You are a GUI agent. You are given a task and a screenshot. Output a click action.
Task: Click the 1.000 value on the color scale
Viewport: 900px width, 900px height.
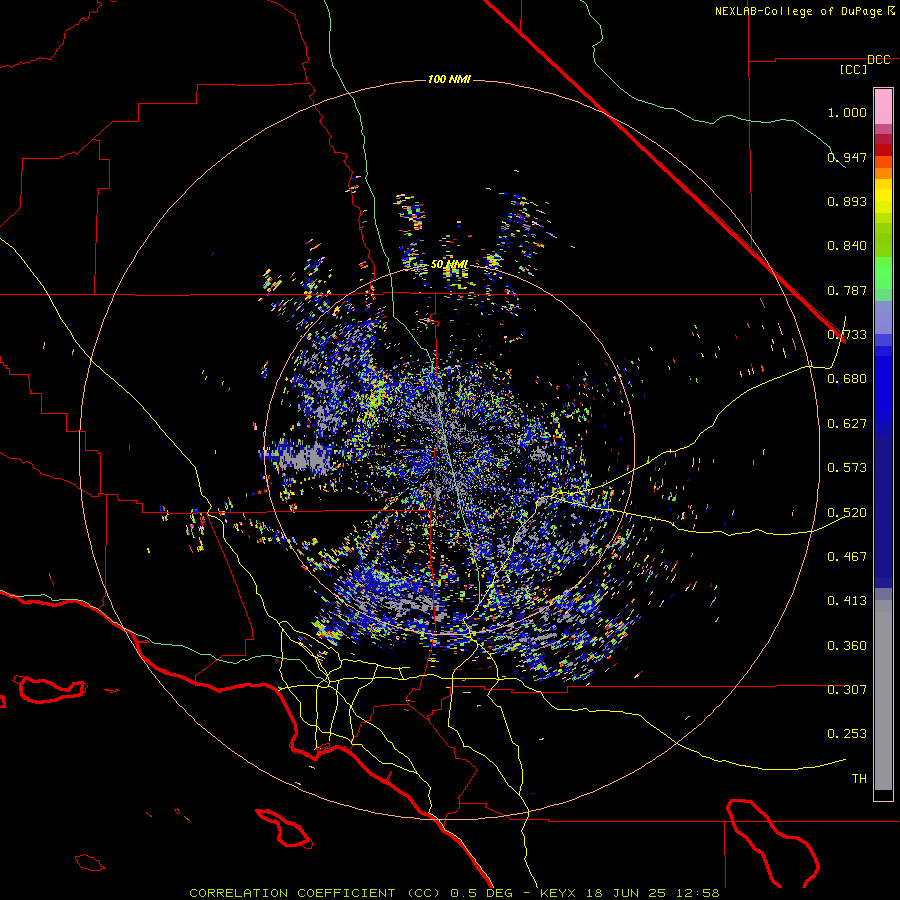tap(847, 112)
